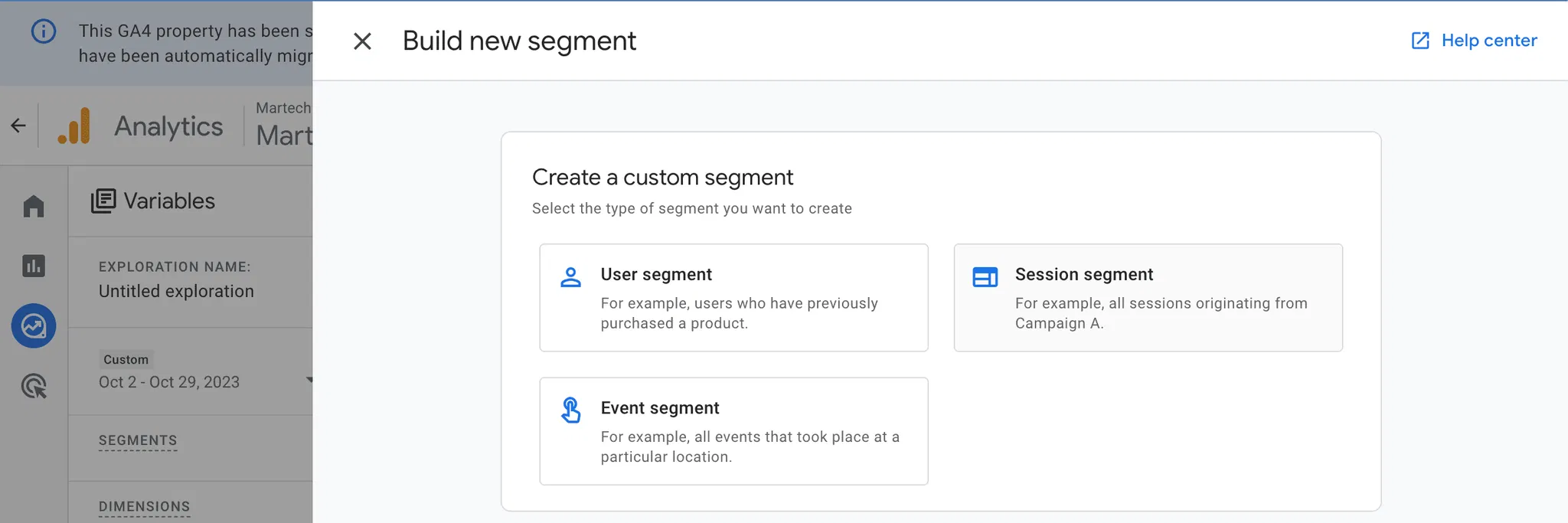1568x523 pixels.
Task: Click the Segments section label
Action: (138, 440)
